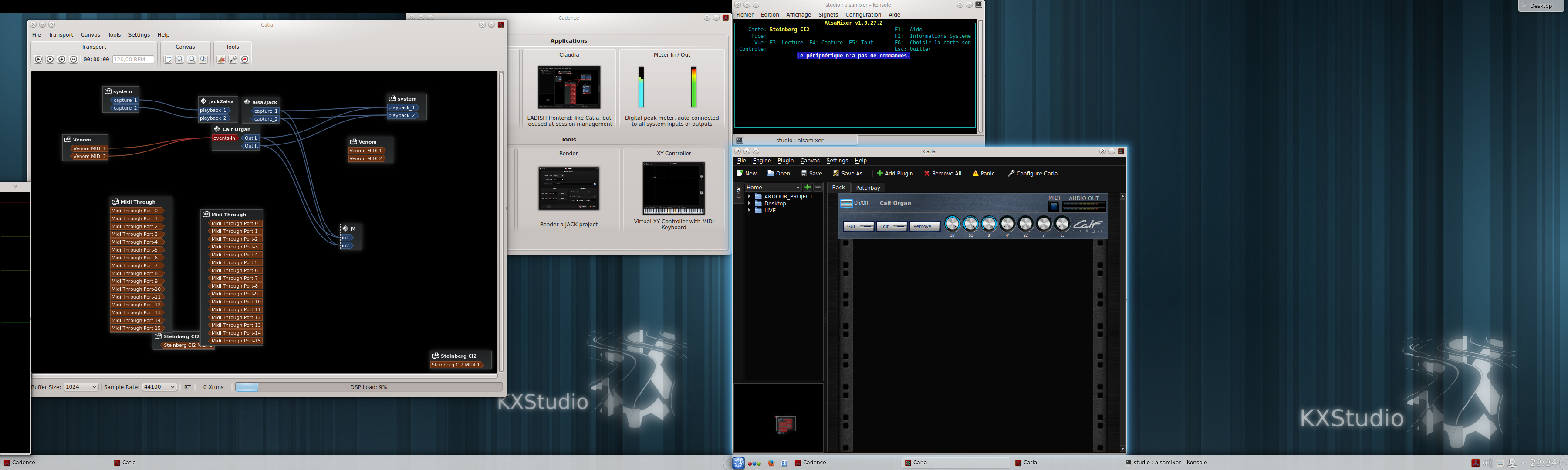
Task: Click the 16' drawbar knob
Action: 952,224
